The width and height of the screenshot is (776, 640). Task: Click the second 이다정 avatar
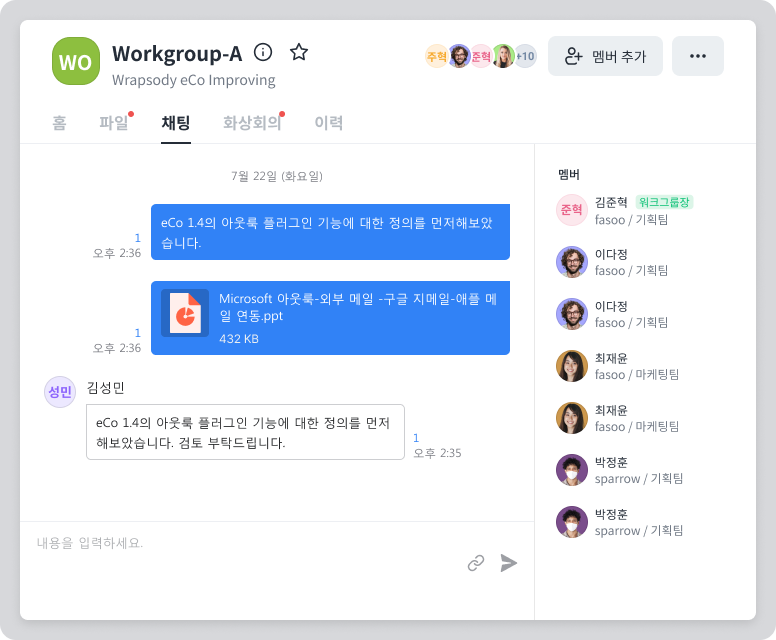[x=572, y=314]
